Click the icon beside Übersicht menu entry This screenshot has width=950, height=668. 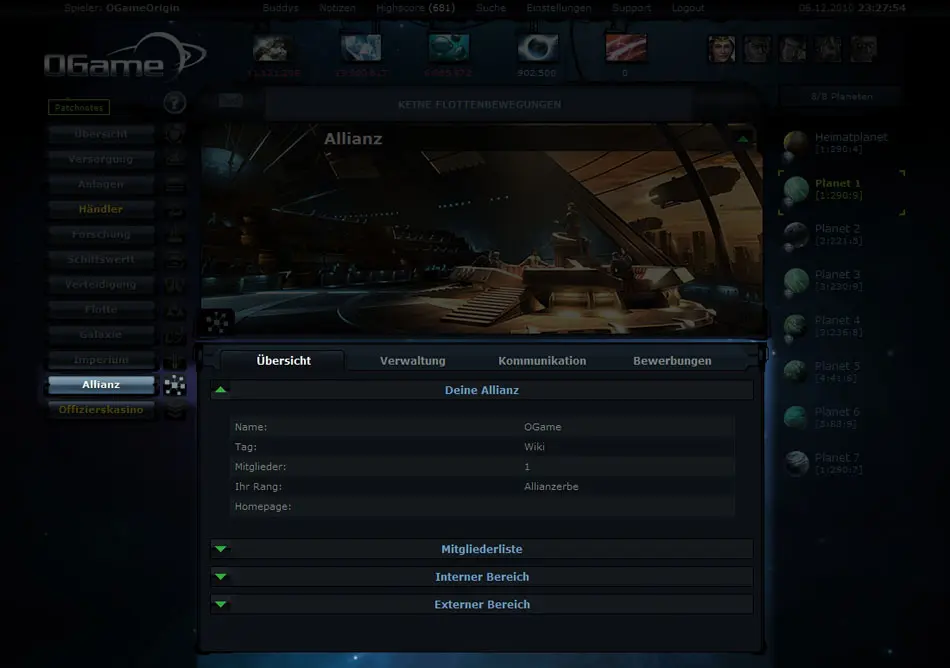(x=174, y=134)
